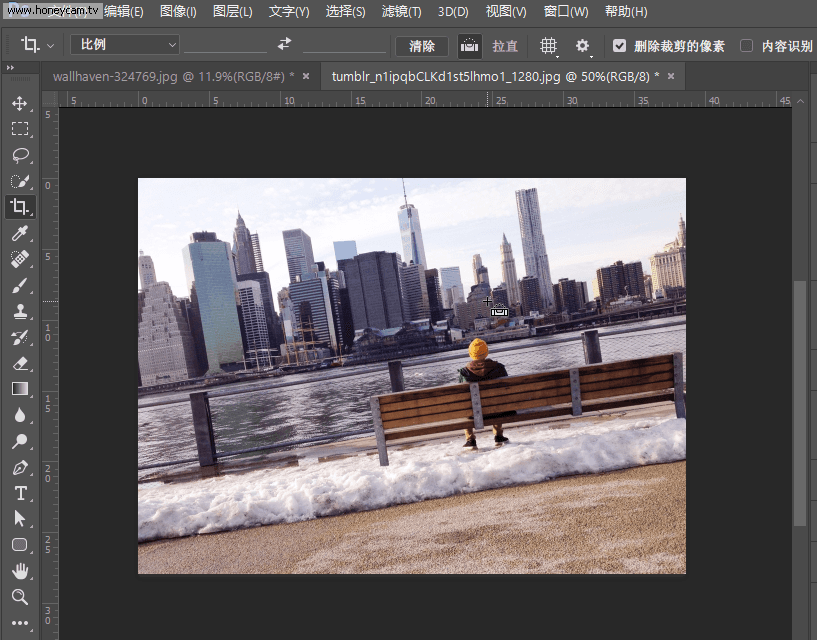Image resolution: width=817 pixels, height=640 pixels.
Task: Close the tumblr_n1ipqbCLKd1st5lhmo1_1280.jpg tab
Action: (671, 76)
